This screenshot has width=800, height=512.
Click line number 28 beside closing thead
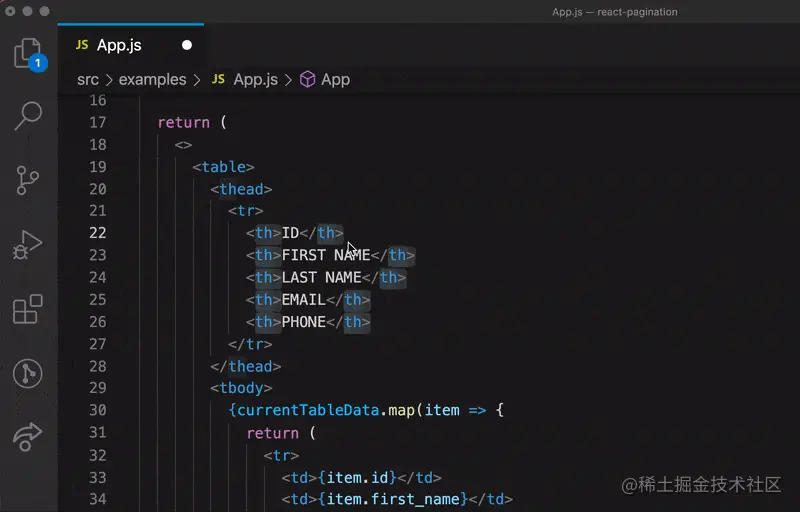point(97,366)
